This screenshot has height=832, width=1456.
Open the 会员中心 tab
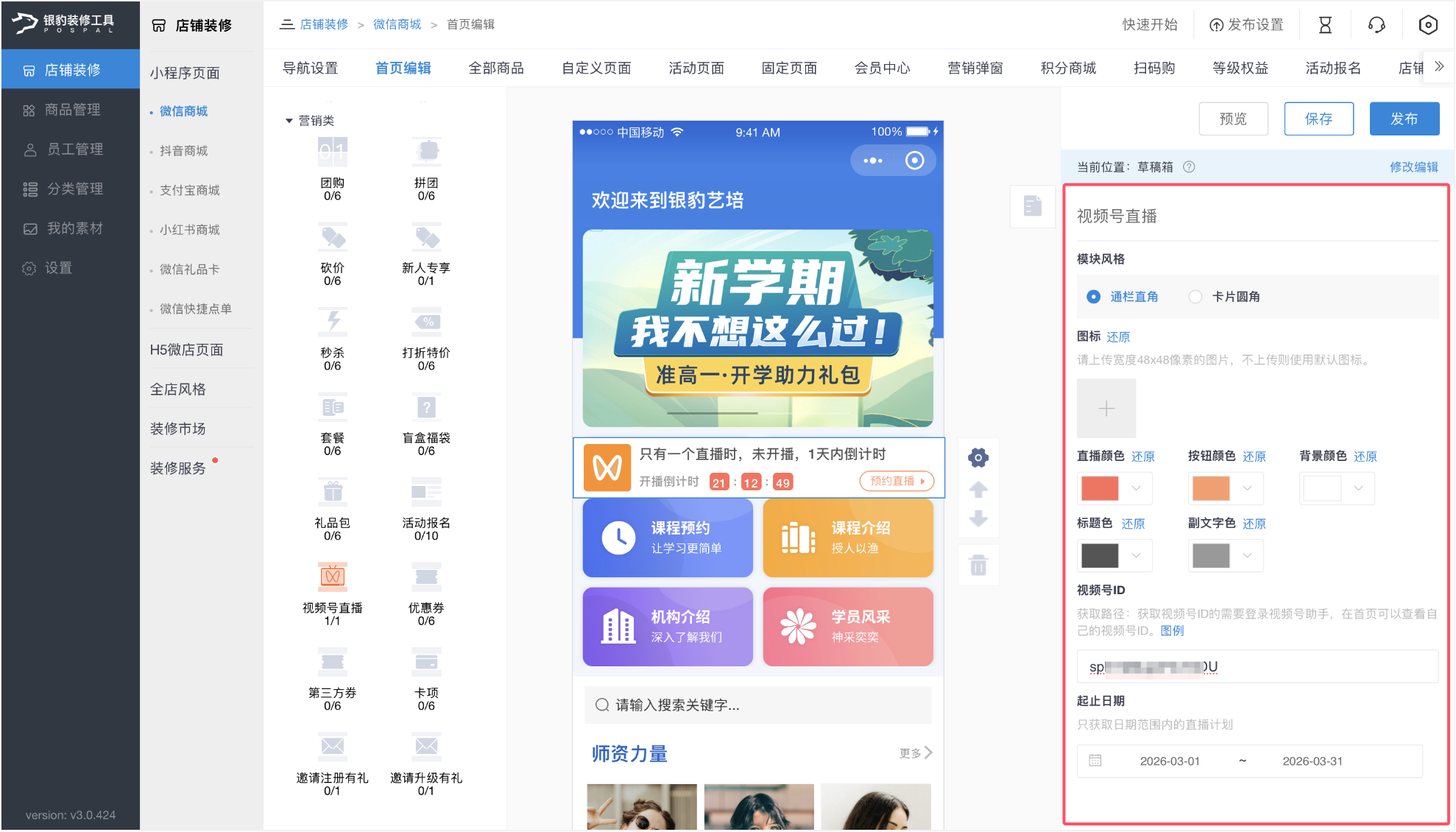coord(882,68)
